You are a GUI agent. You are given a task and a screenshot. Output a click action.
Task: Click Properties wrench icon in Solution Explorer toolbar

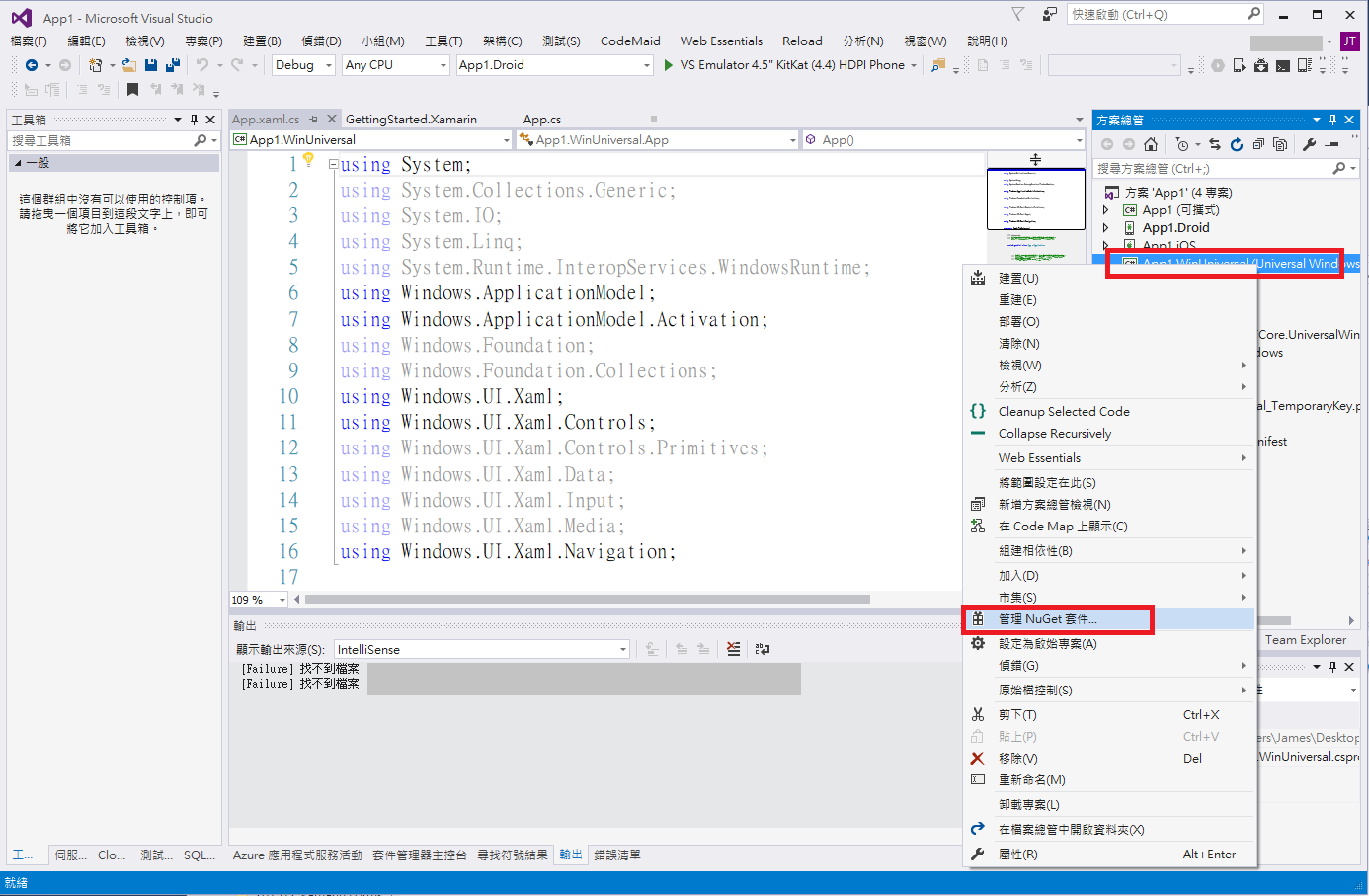(x=1309, y=144)
